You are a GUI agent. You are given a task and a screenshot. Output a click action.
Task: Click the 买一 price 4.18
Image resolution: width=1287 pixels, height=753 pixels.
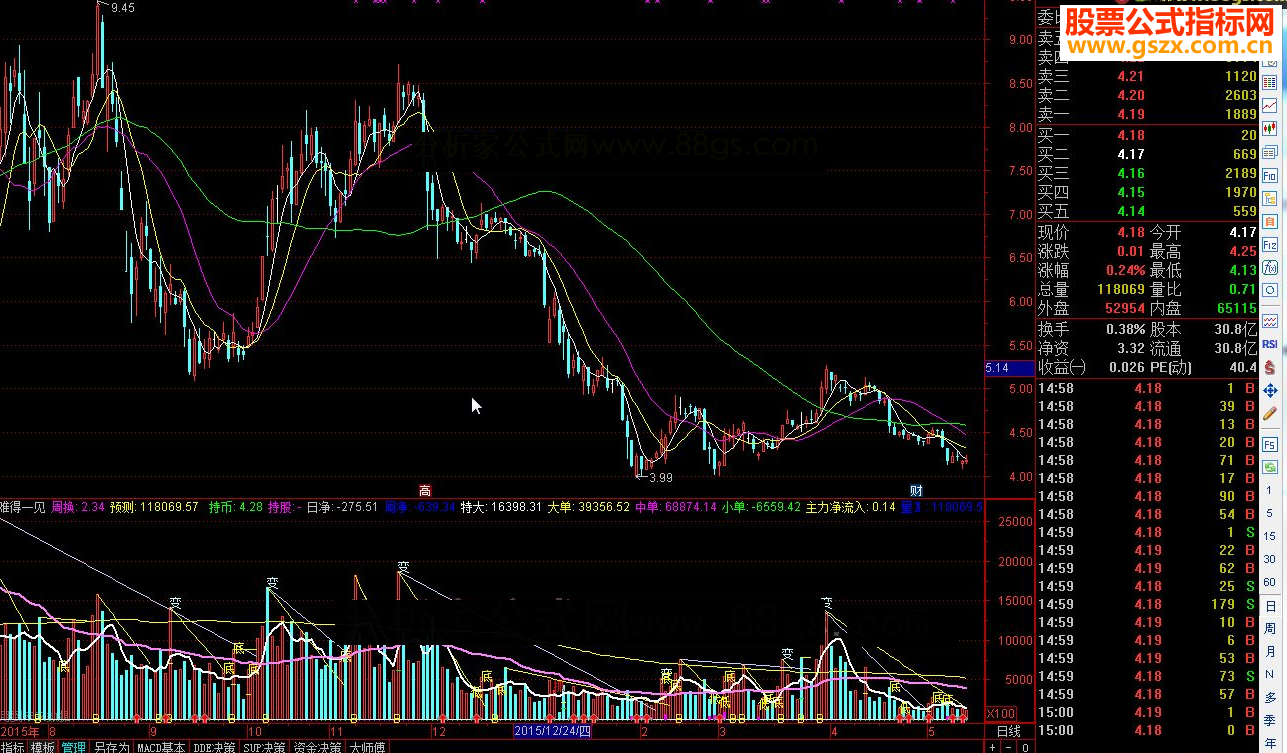pos(1131,135)
